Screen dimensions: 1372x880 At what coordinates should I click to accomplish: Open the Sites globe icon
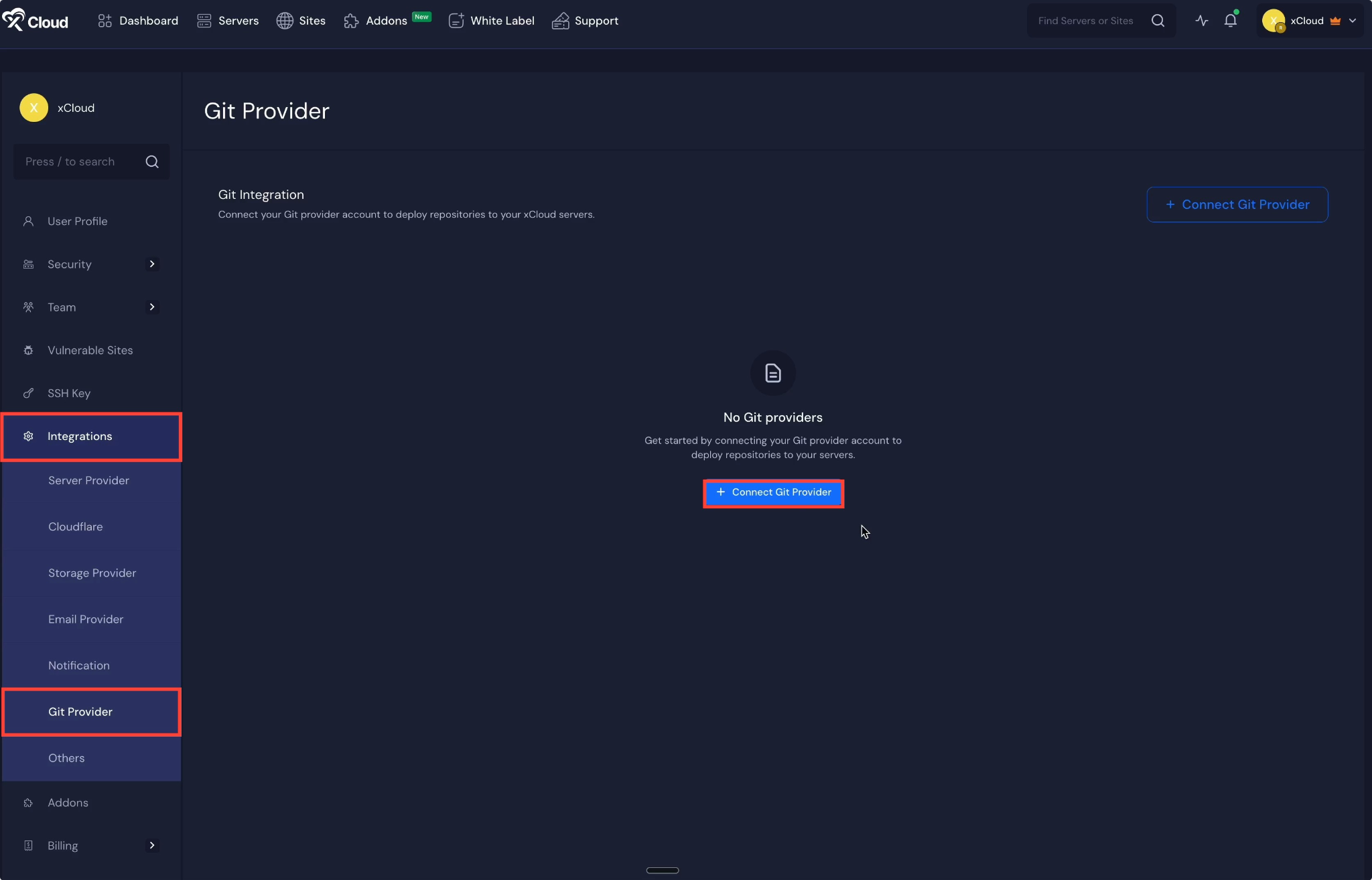[x=284, y=20]
